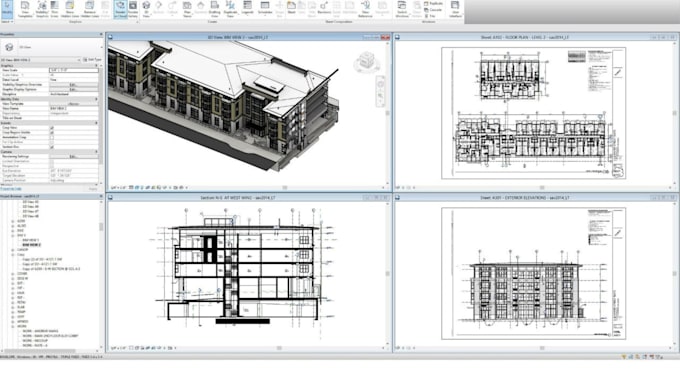
Task: Open the User Interface ribbon button
Action: coord(455,10)
